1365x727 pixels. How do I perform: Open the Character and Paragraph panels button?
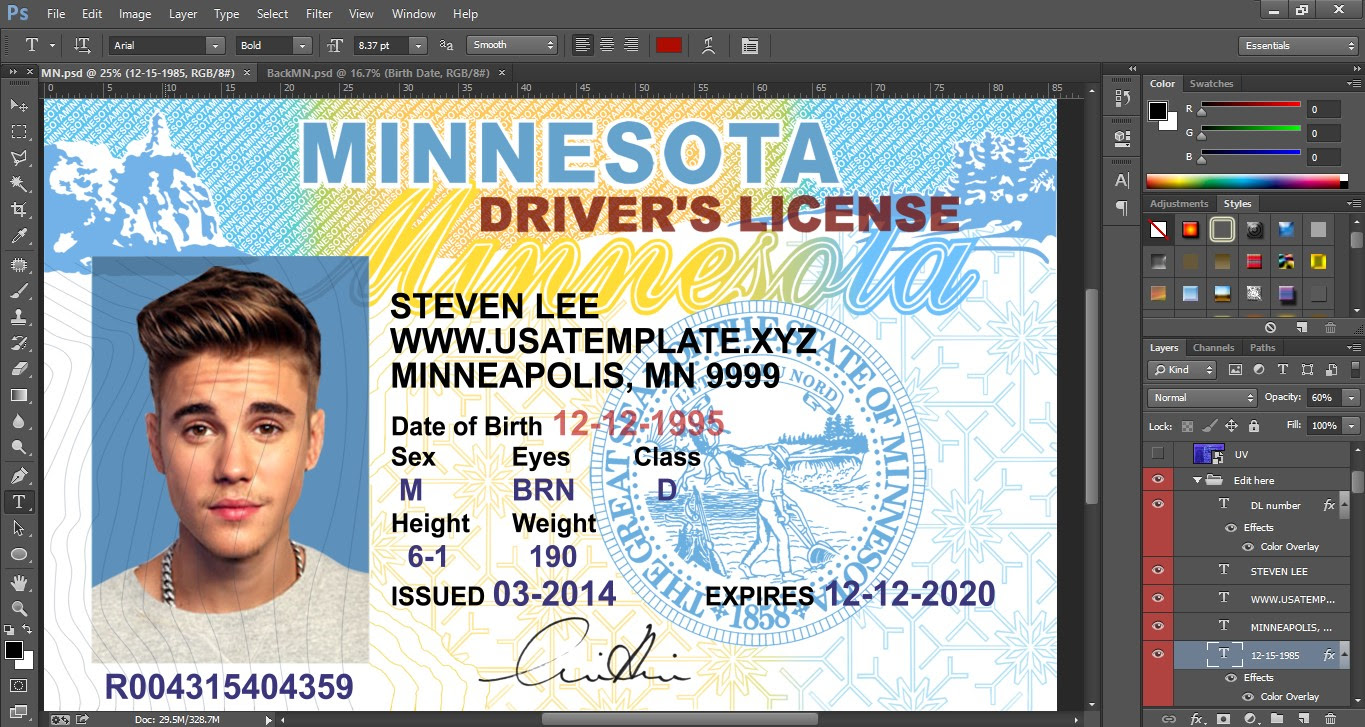tap(750, 45)
